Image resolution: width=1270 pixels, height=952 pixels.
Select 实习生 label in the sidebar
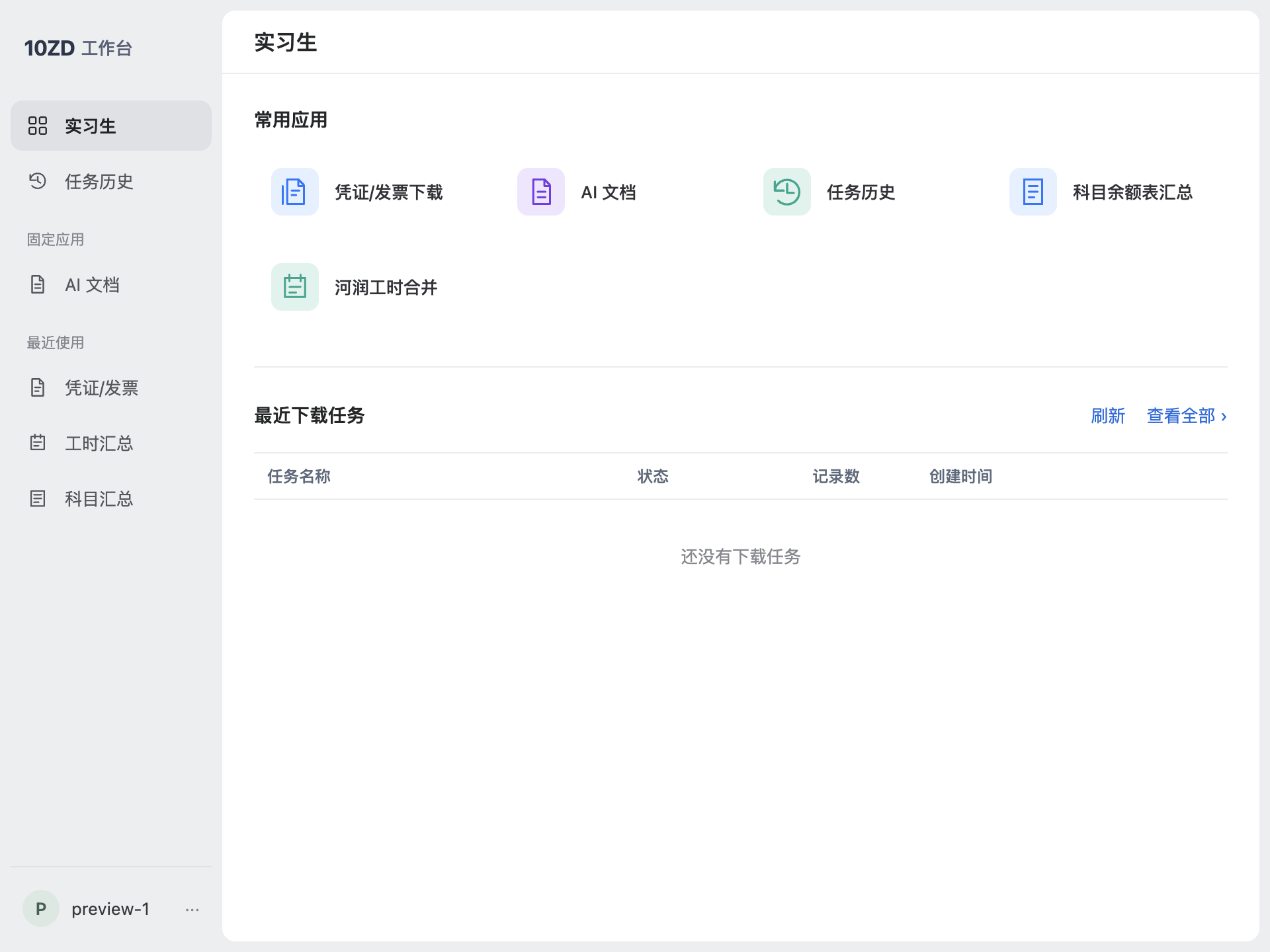[91, 126]
